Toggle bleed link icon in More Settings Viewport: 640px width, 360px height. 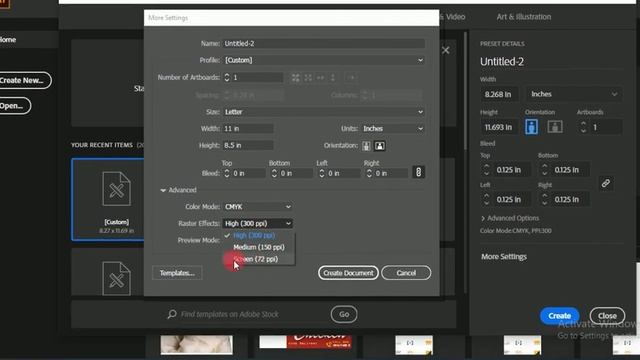click(x=418, y=172)
